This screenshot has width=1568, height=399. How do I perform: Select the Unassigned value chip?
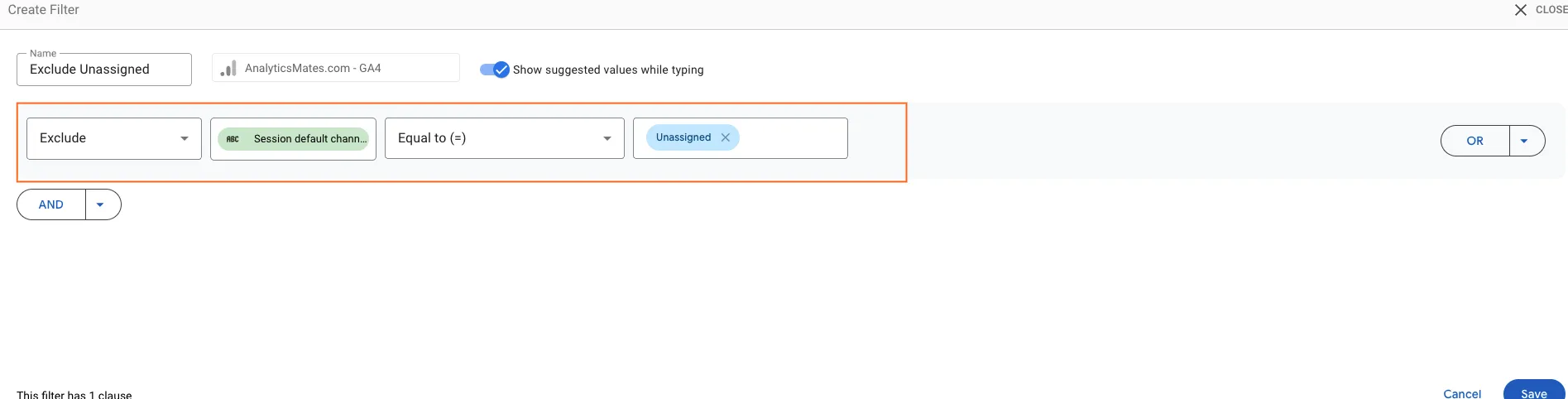pyautogui.click(x=683, y=137)
